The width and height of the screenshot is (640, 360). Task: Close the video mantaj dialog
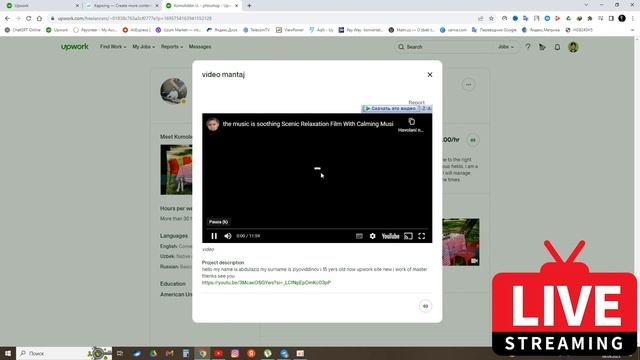(430, 75)
